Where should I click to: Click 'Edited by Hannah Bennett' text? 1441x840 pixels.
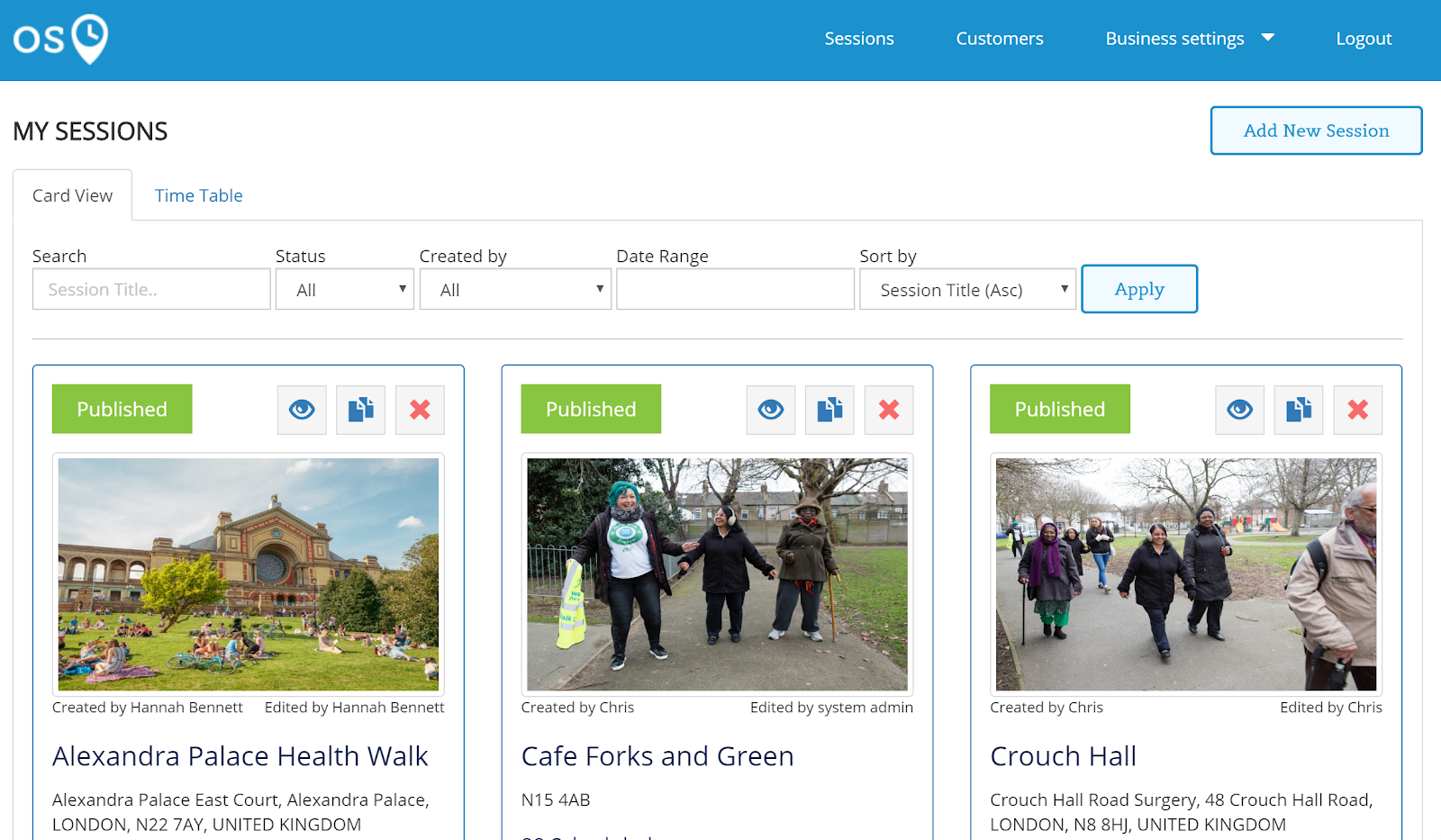click(355, 708)
